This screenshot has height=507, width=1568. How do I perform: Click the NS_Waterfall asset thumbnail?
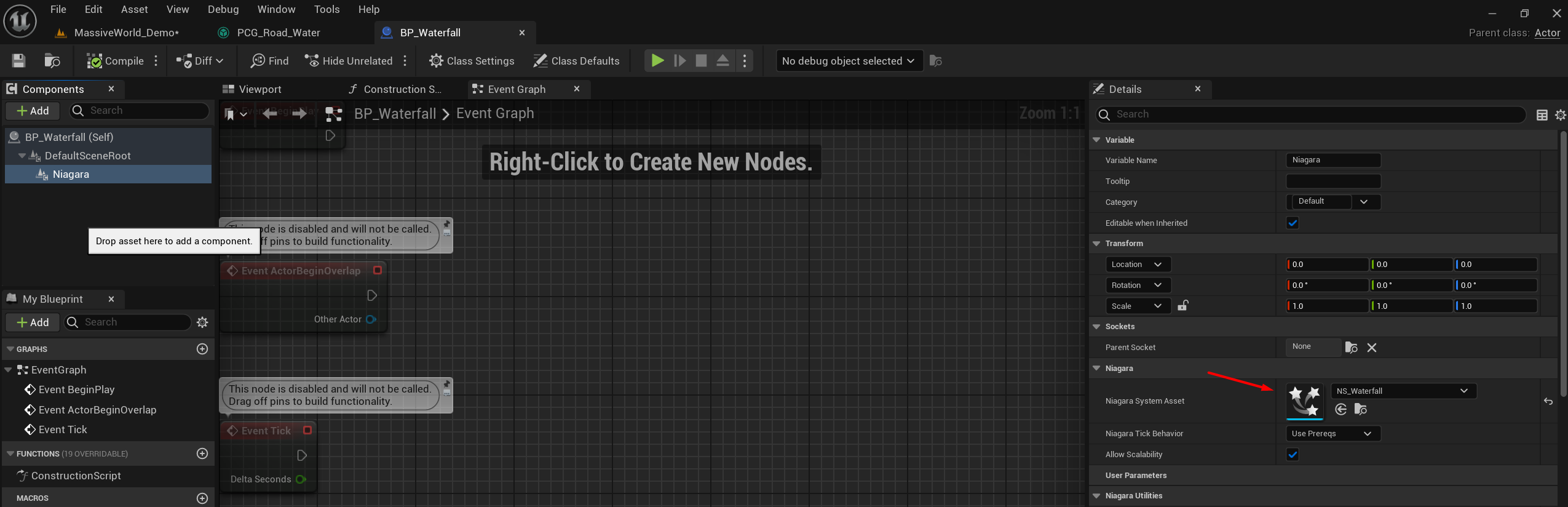pos(1305,401)
